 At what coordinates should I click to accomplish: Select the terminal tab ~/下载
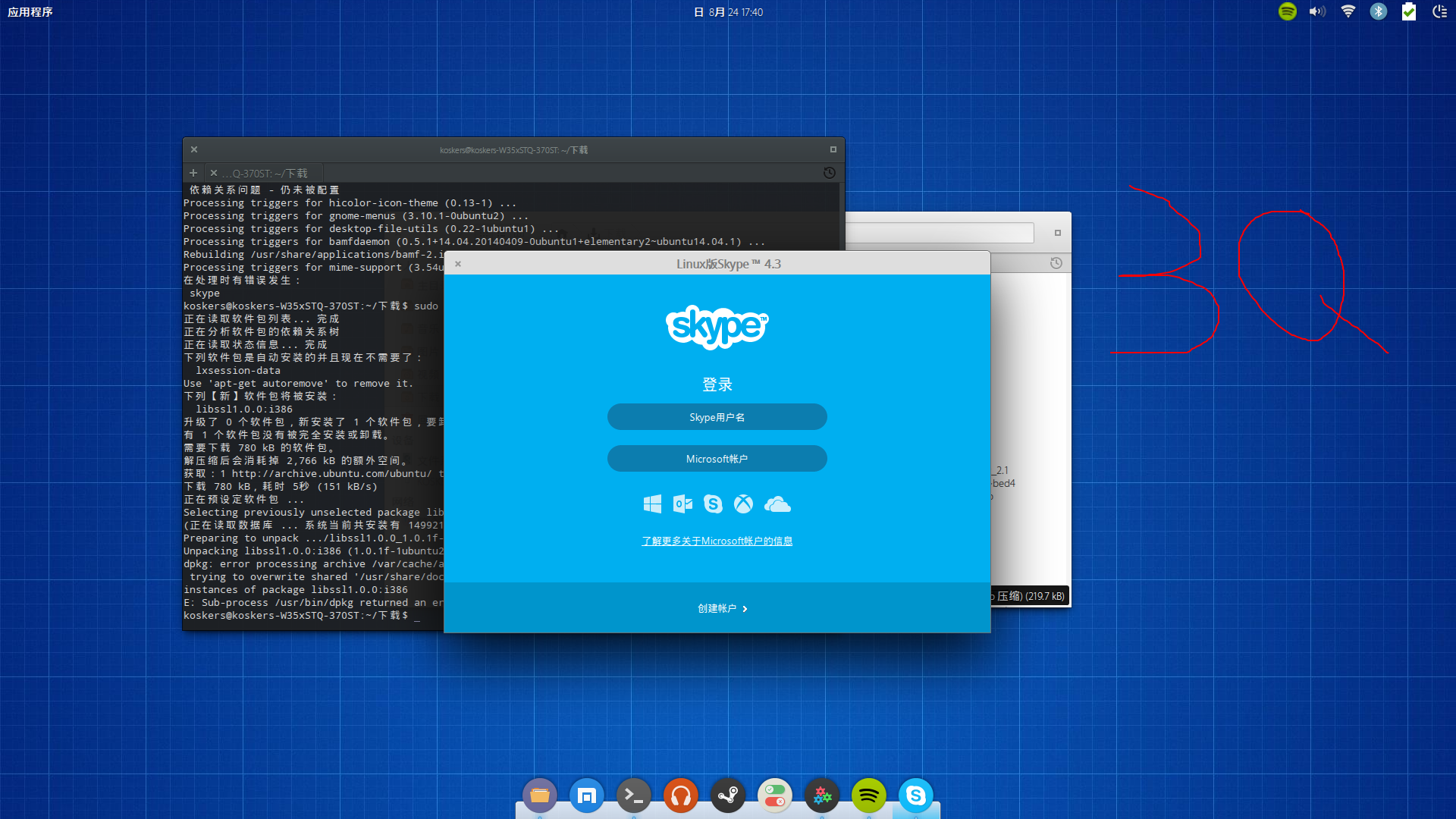(x=265, y=173)
